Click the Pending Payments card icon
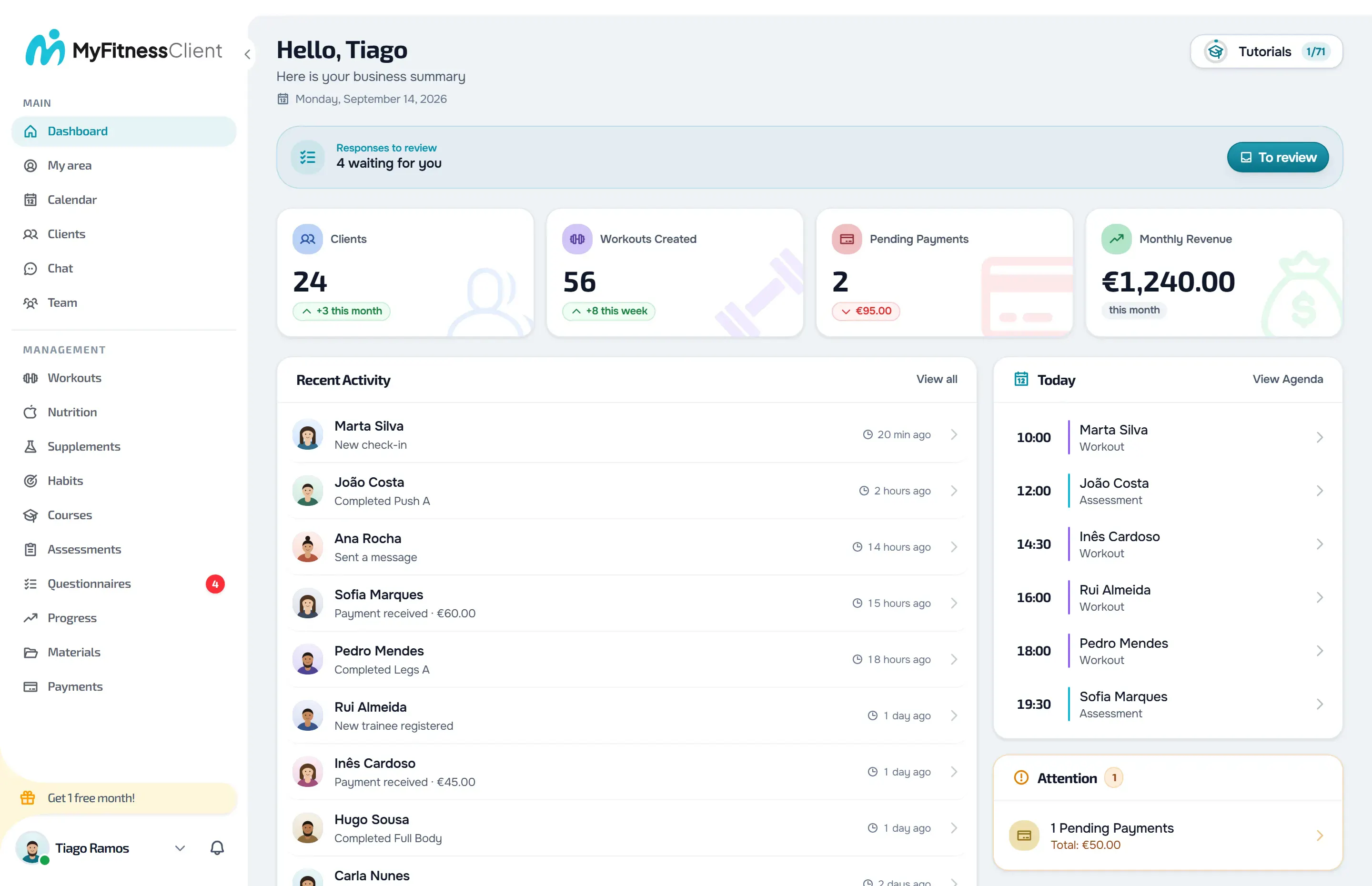Viewport: 1372px width, 886px height. [x=847, y=239]
